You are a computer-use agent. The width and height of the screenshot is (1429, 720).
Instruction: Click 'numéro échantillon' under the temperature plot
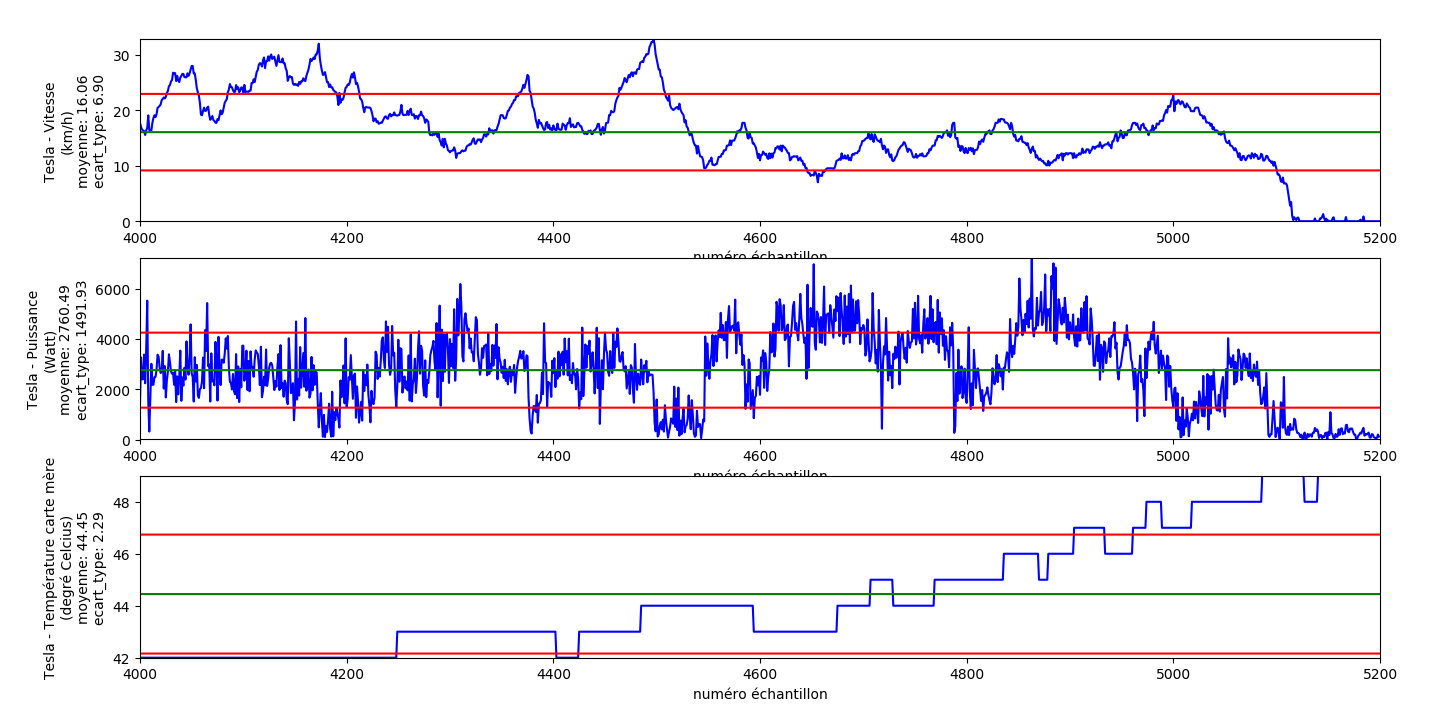[760, 694]
